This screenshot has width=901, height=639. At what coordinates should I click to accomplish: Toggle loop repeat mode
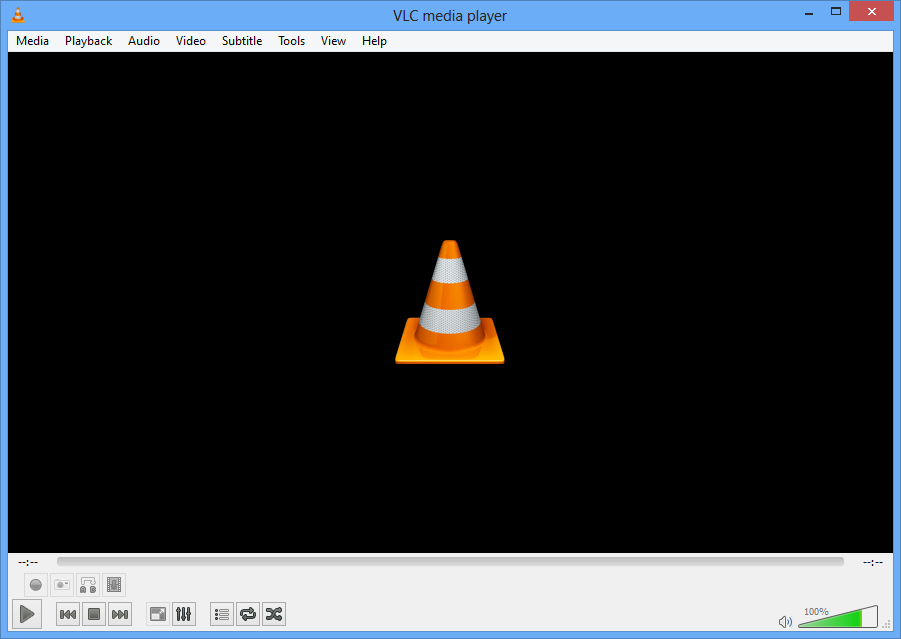[248, 614]
